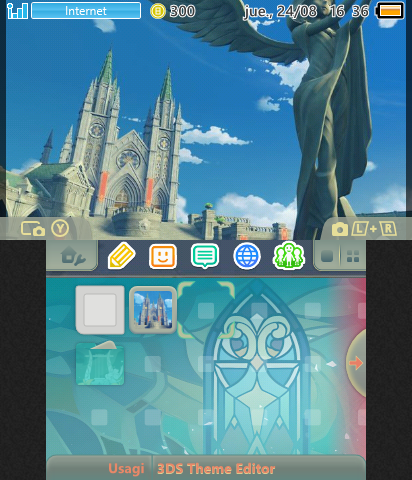Image resolution: width=412 pixels, height=480 pixels.
Task: Open the teal harp folder
Action: [x=100, y=363]
